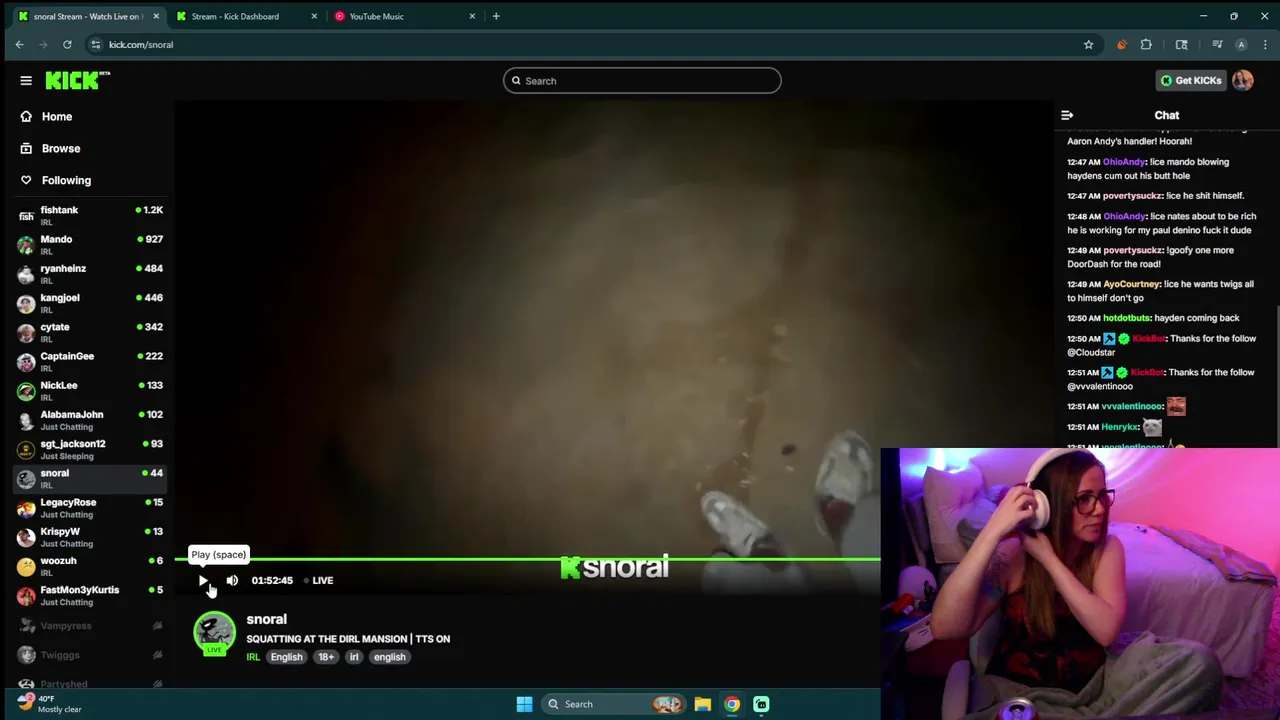
Task: Click the player's green progress bar
Action: pos(528,559)
